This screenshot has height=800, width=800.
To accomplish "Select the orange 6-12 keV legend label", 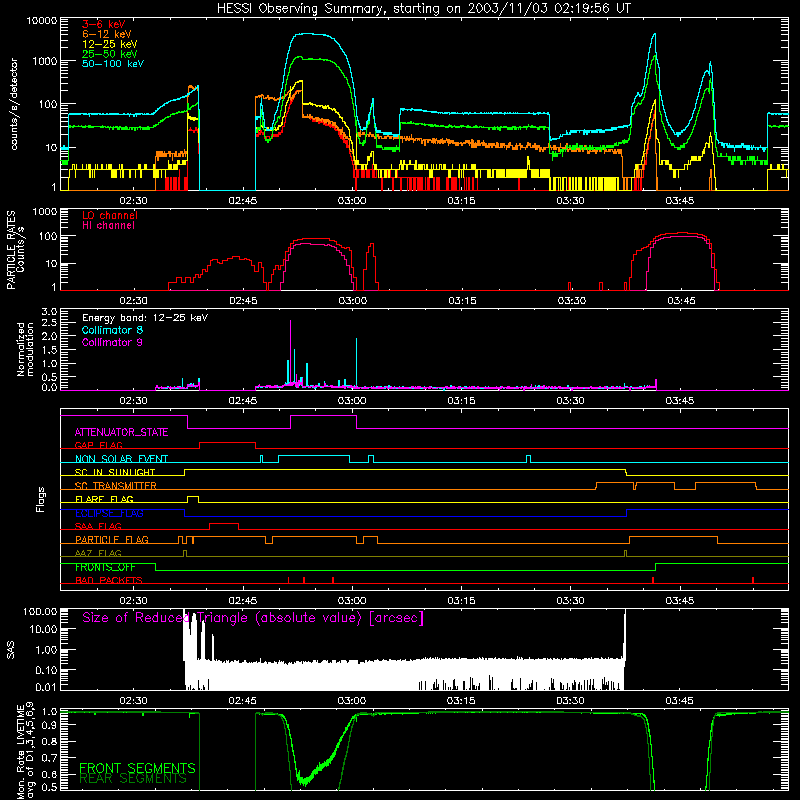I will click(107, 34).
